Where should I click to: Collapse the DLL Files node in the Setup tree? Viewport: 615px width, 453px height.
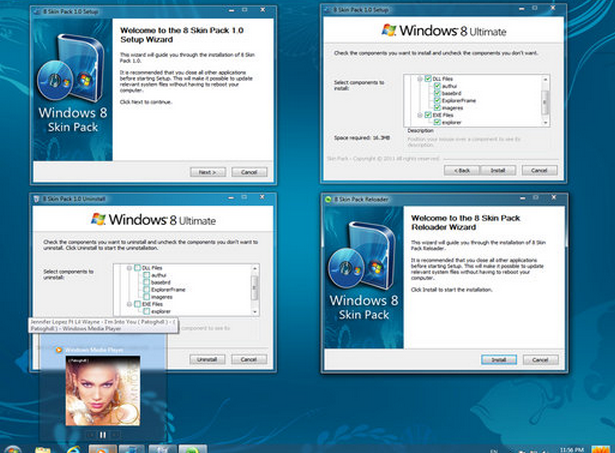click(420, 79)
